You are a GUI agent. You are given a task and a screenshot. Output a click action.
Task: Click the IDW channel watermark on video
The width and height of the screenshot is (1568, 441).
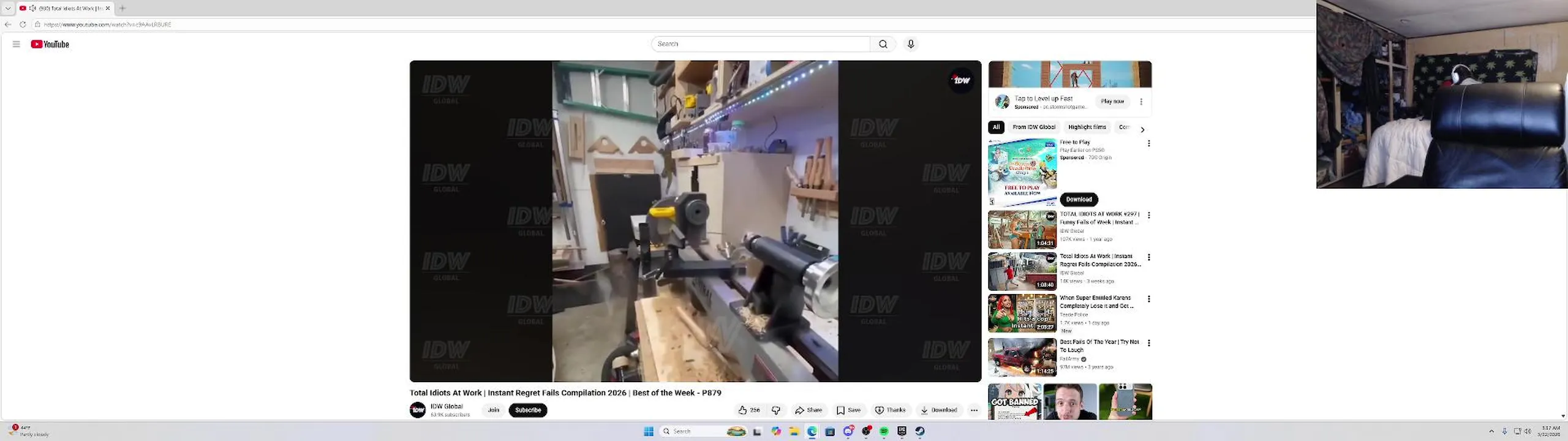(x=961, y=80)
